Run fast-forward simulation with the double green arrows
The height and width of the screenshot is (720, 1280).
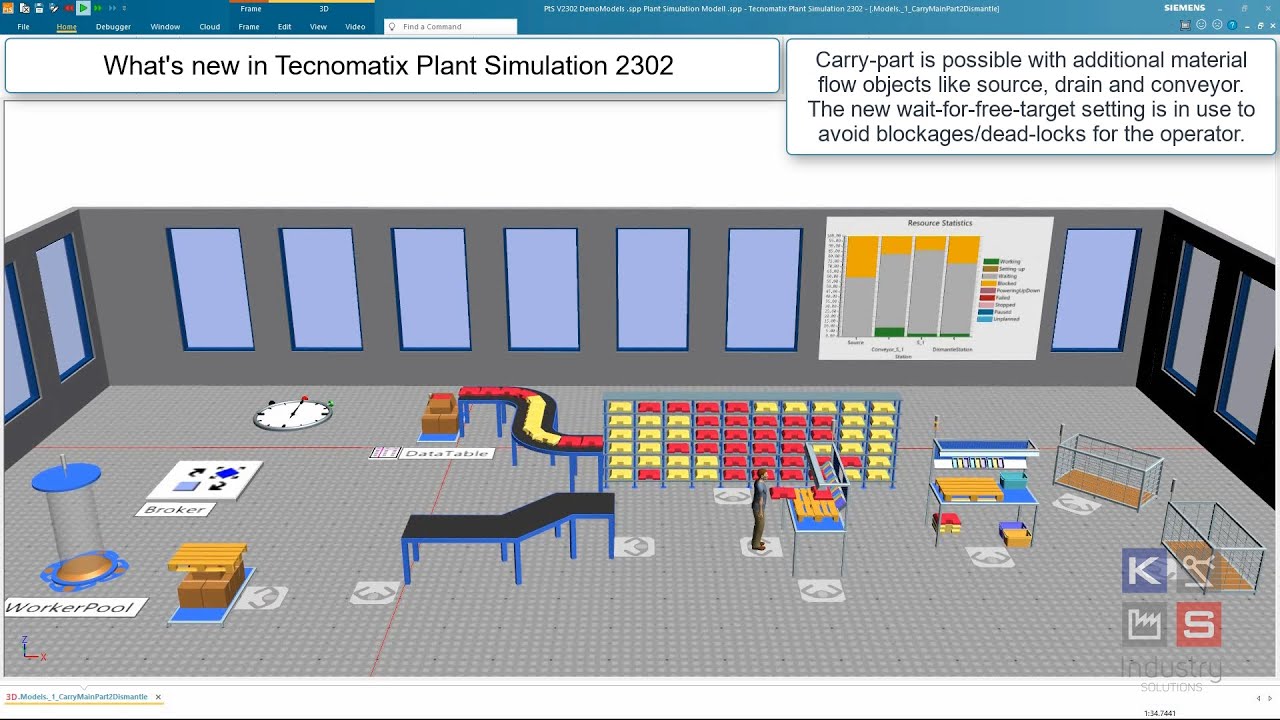[98, 8]
